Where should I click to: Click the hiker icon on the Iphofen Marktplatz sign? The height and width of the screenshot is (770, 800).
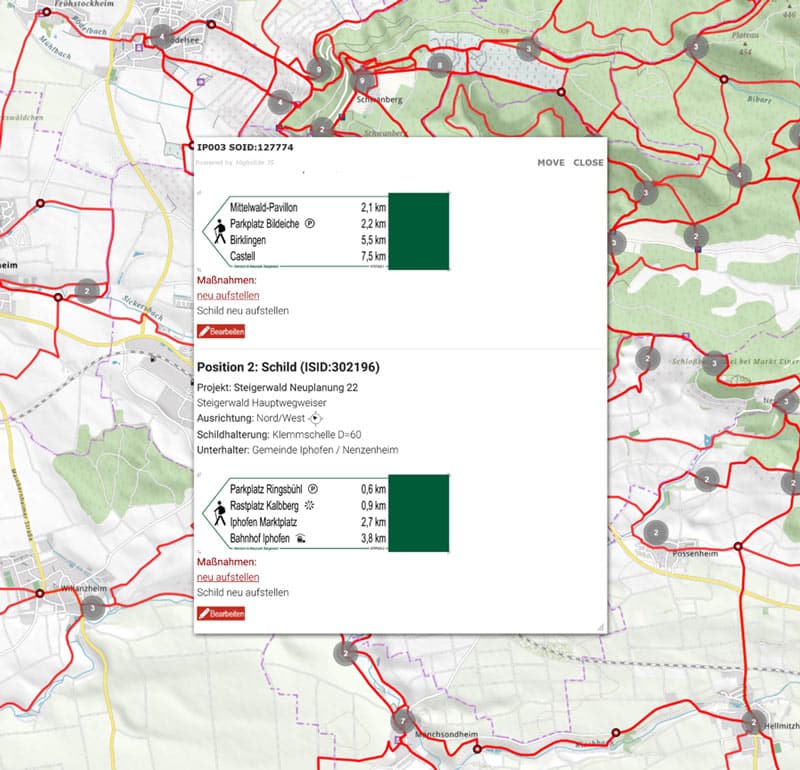(x=218, y=514)
